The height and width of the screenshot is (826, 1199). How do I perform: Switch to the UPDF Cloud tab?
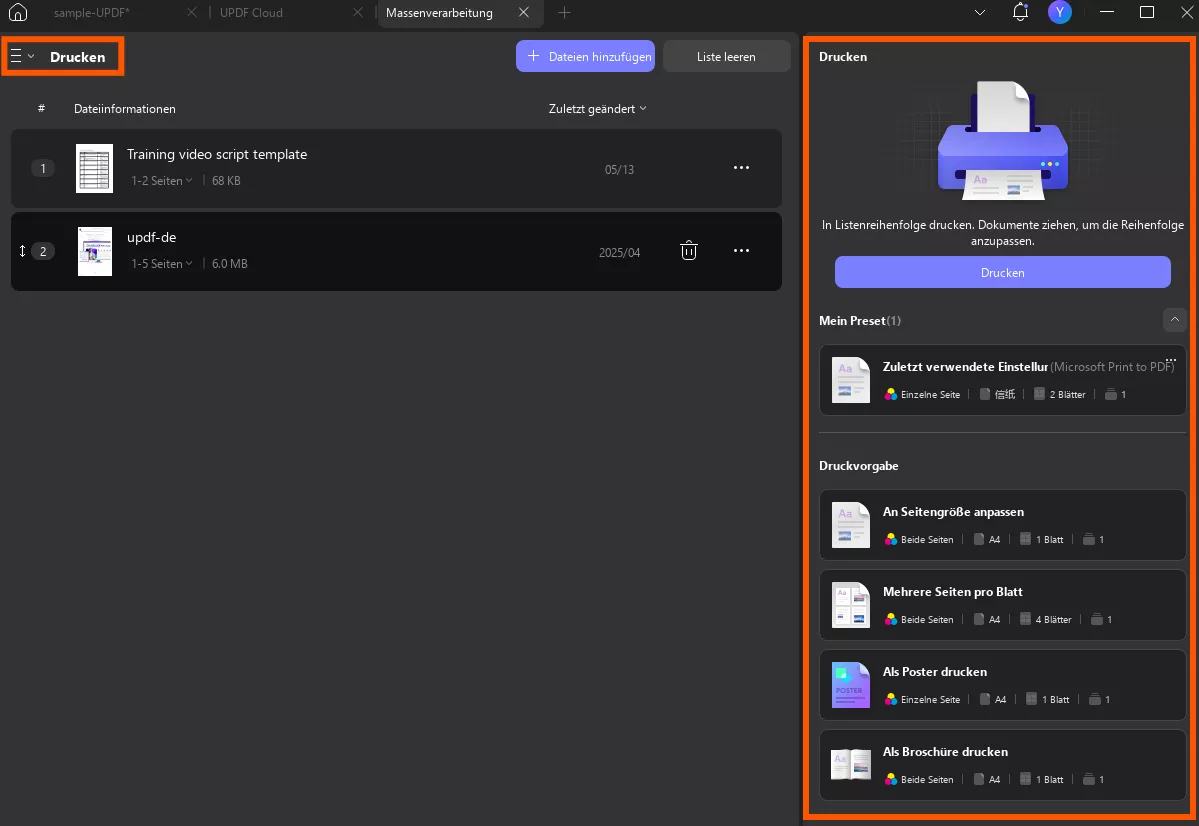coord(252,13)
